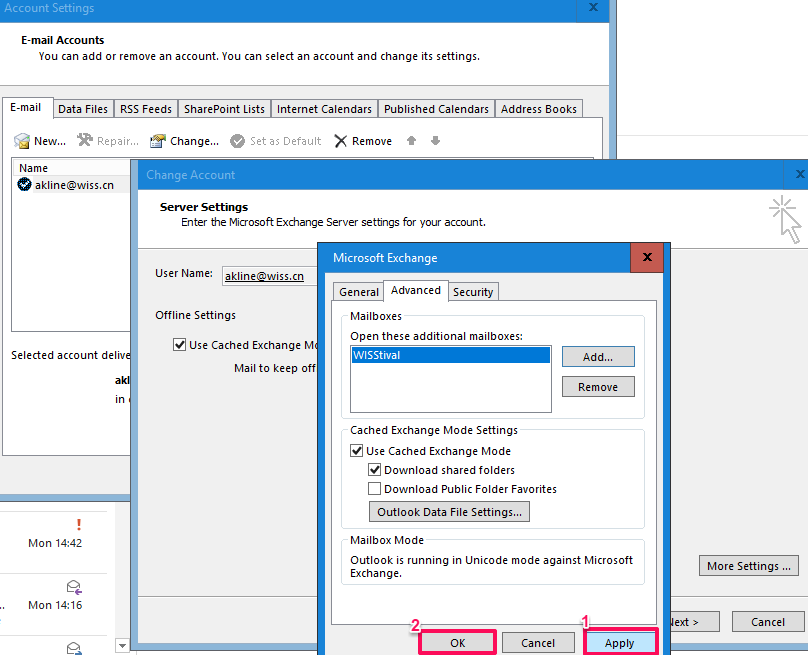The width and height of the screenshot is (808, 655).
Task: Click Cancel in Change Account window
Action: point(768,622)
